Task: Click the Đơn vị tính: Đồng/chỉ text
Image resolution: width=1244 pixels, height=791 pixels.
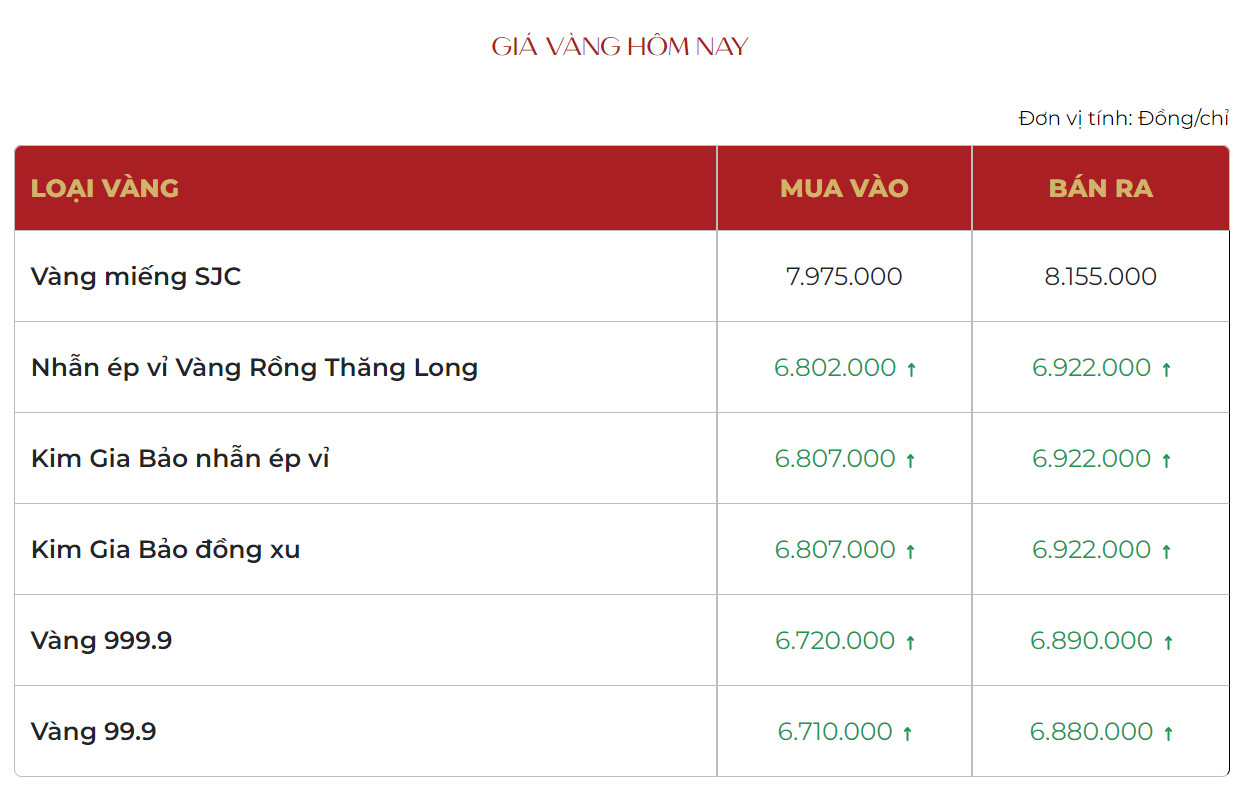Action: [x=1123, y=119]
